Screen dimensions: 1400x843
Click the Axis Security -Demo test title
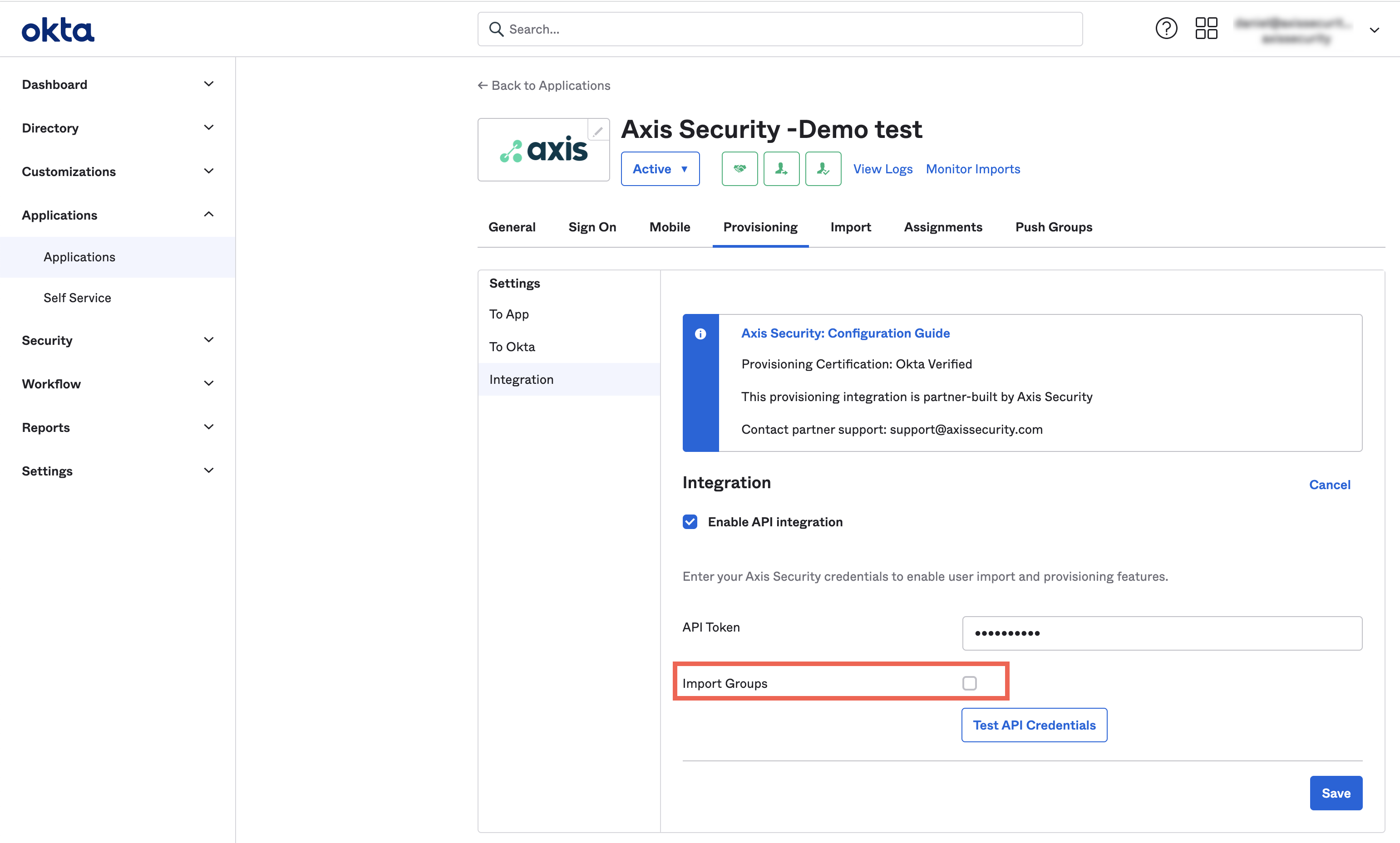(772, 129)
